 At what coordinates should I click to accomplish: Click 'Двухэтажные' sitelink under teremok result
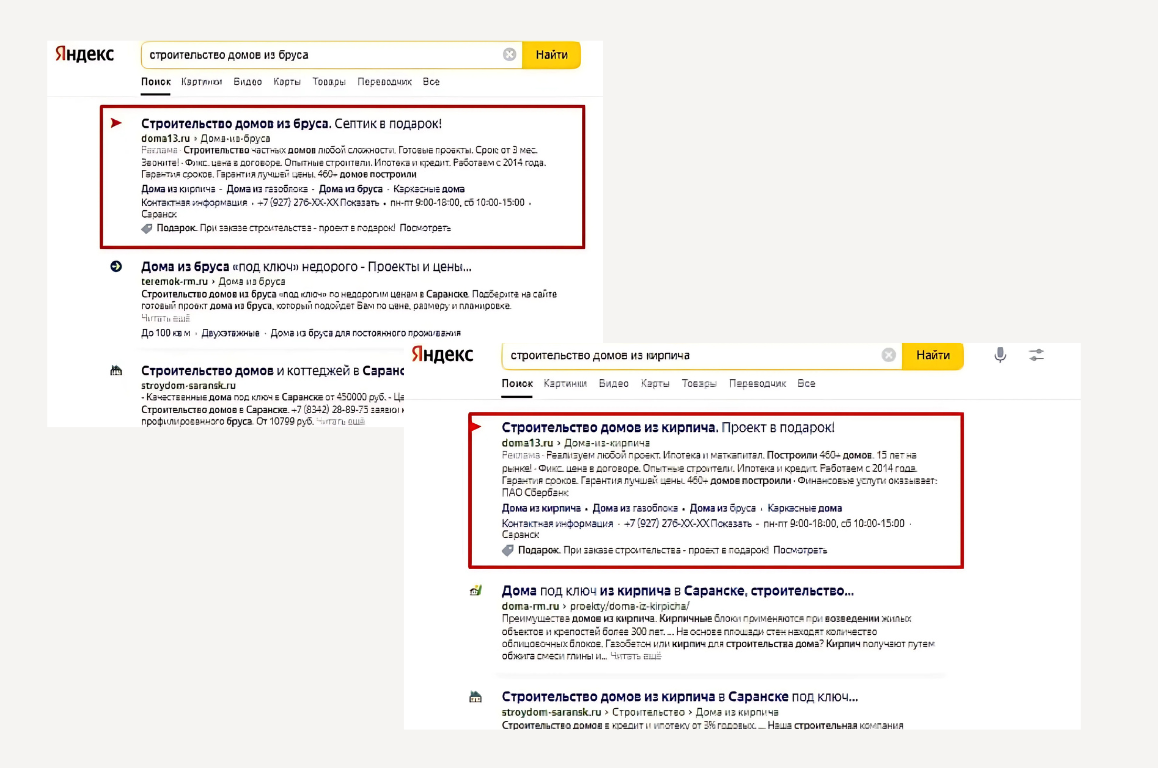pos(230,333)
